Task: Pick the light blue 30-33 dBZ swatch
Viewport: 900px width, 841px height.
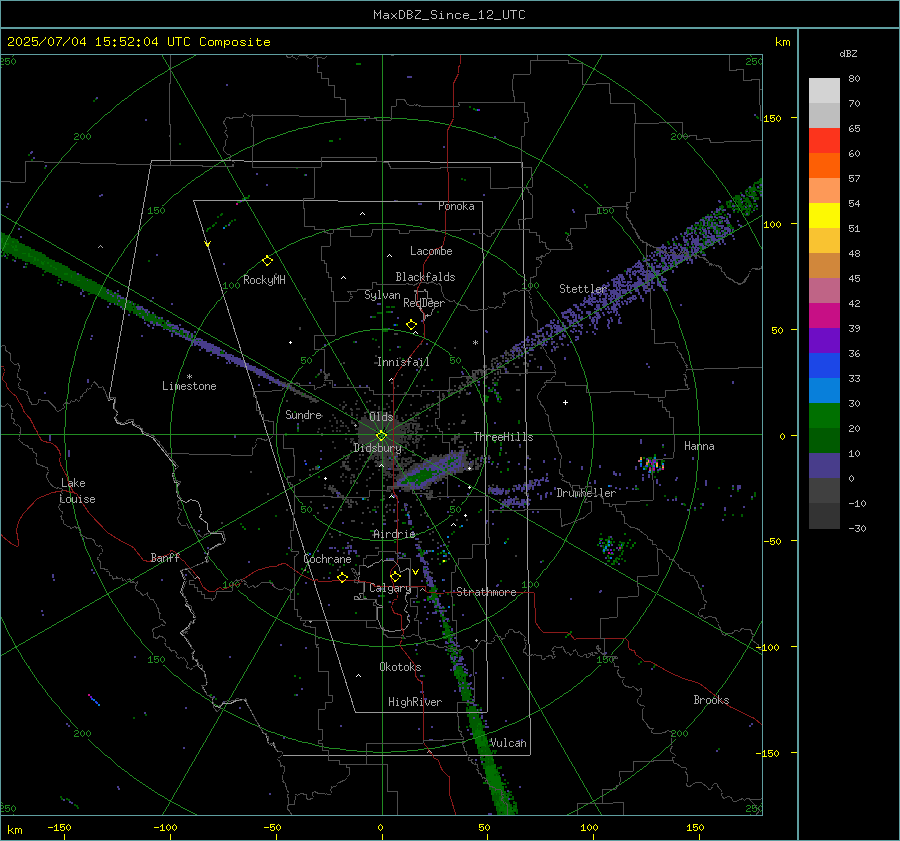Action: coord(824,390)
